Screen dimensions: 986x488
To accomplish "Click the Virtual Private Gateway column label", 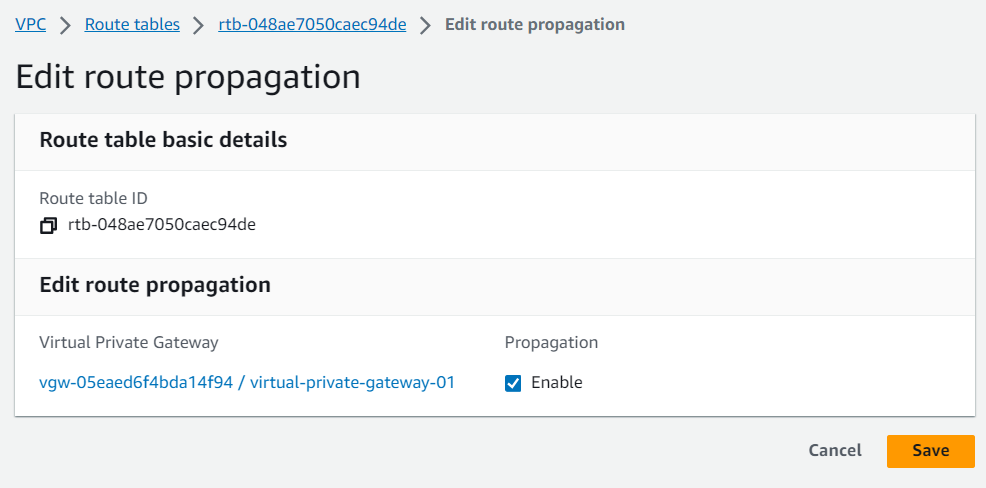I will (x=129, y=342).
